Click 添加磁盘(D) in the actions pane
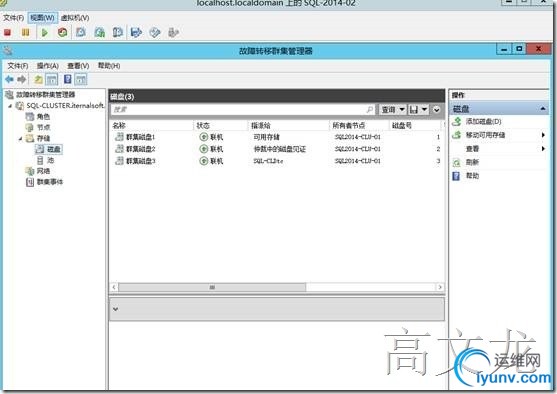This screenshot has height=394, width=557. pyautogui.click(x=483, y=122)
